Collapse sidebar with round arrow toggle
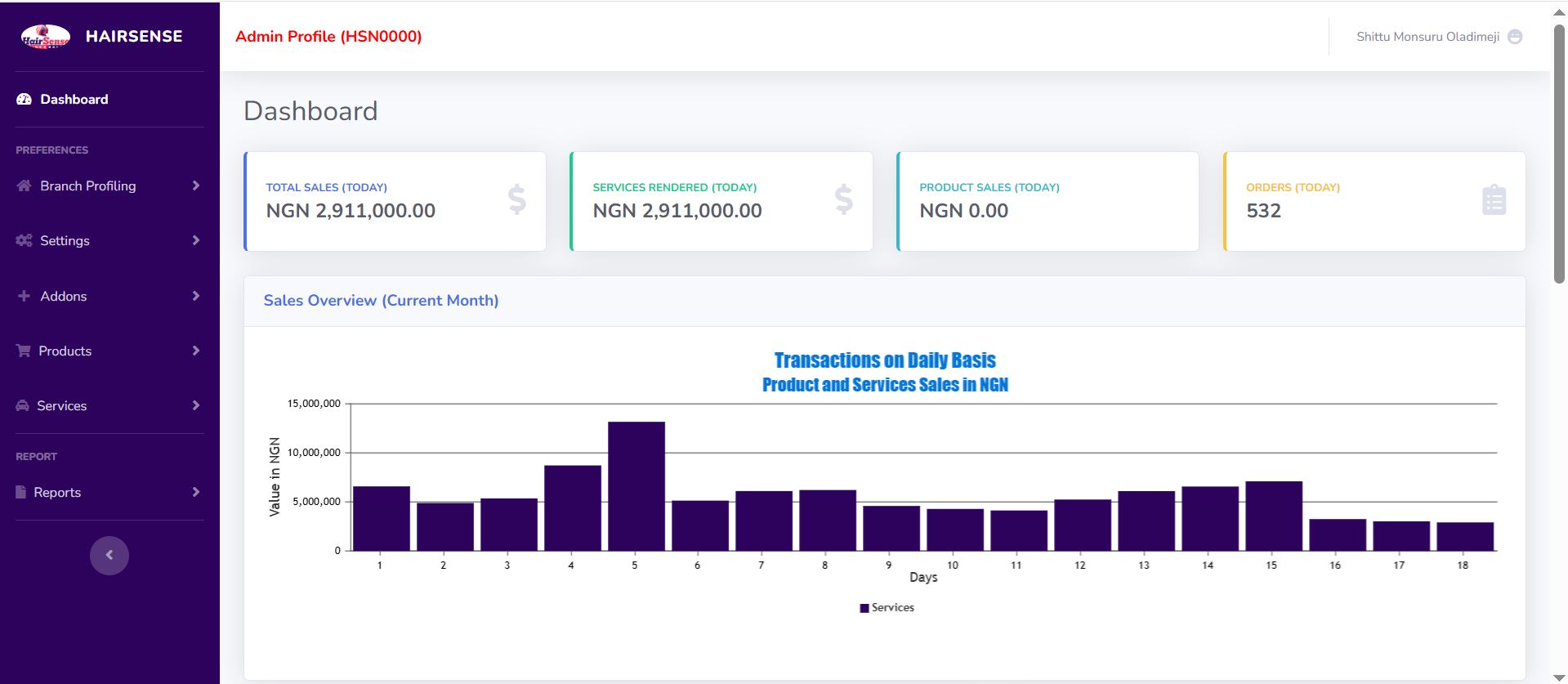Screen dimensions: 1568x684 (109, 556)
